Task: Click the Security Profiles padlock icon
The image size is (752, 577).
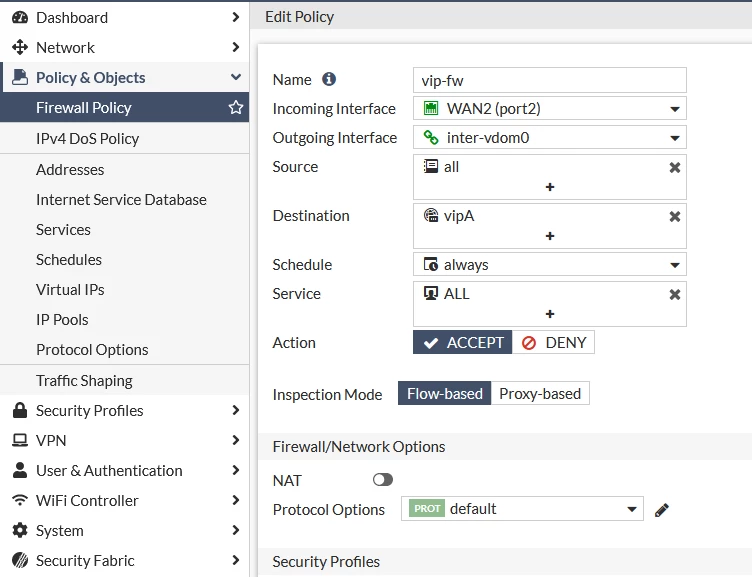Action: point(20,411)
